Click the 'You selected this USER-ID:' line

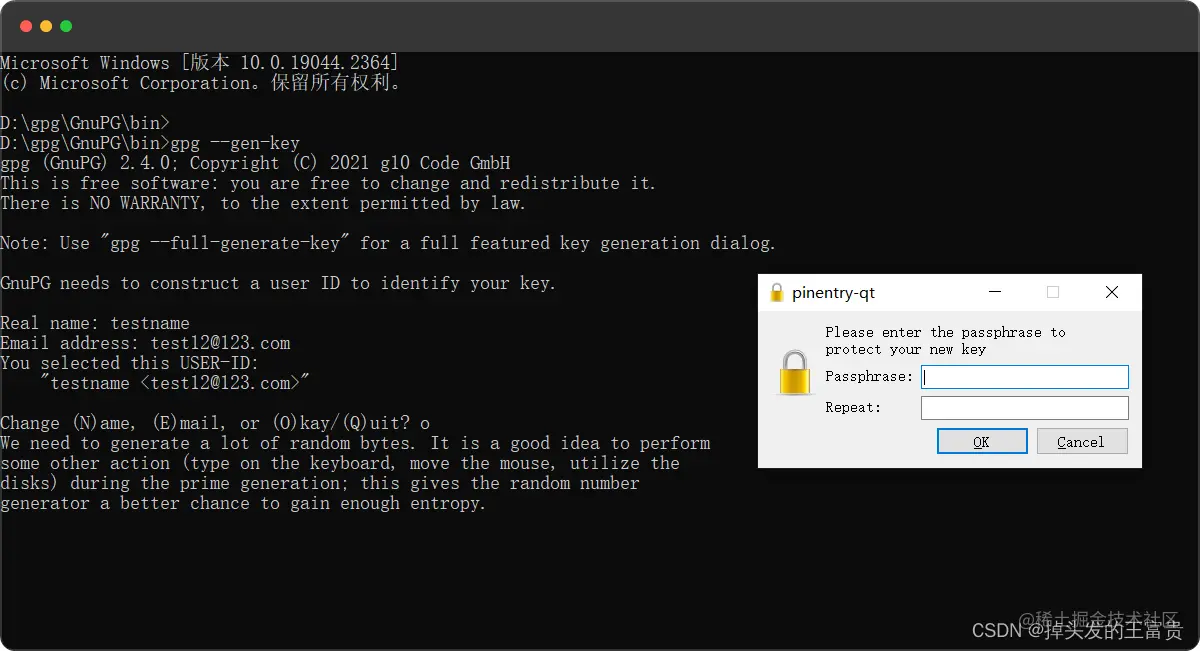(130, 363)
